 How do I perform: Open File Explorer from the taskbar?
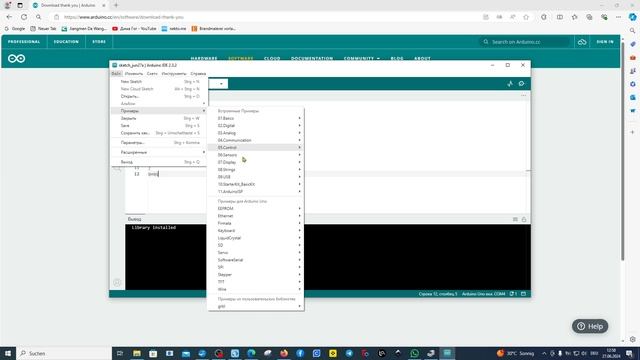point(137,353)
